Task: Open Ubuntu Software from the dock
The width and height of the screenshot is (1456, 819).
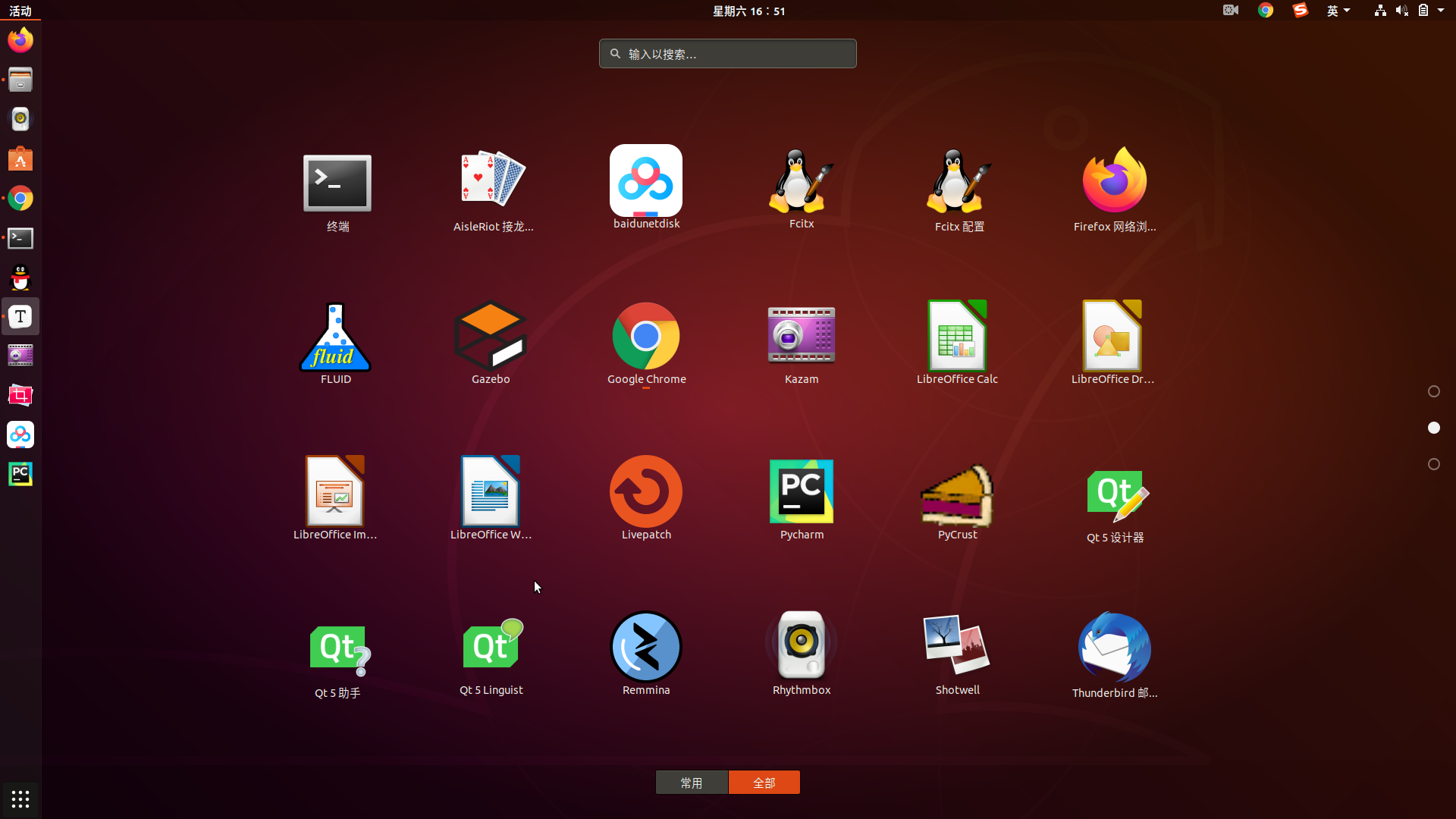Action: pos(20,158)
